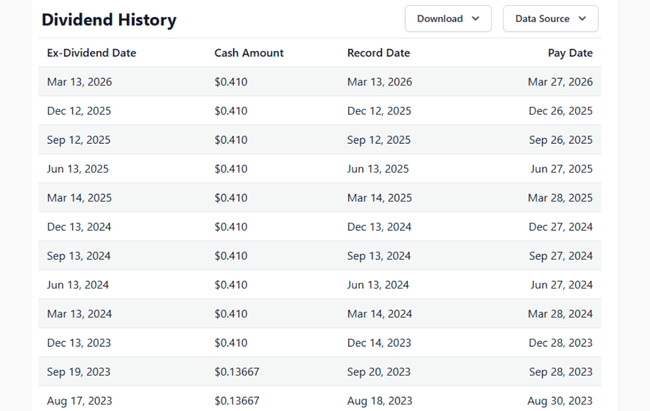Select the Mar 13, 2026 ex-dividend date cell
Screen dimensions: 650x411
point(78,82)
